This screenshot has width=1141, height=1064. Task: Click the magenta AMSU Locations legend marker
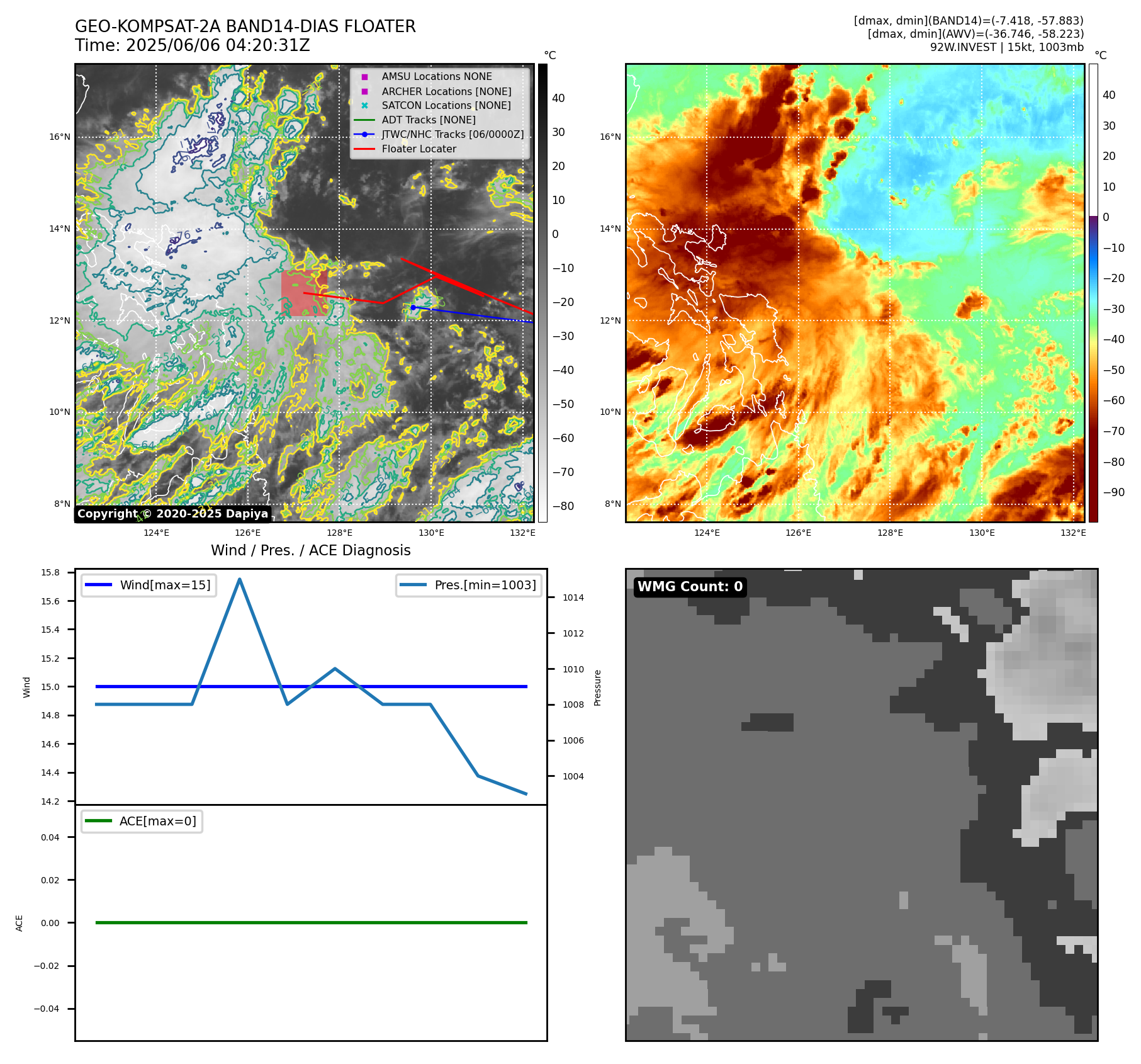pos(364,77)
